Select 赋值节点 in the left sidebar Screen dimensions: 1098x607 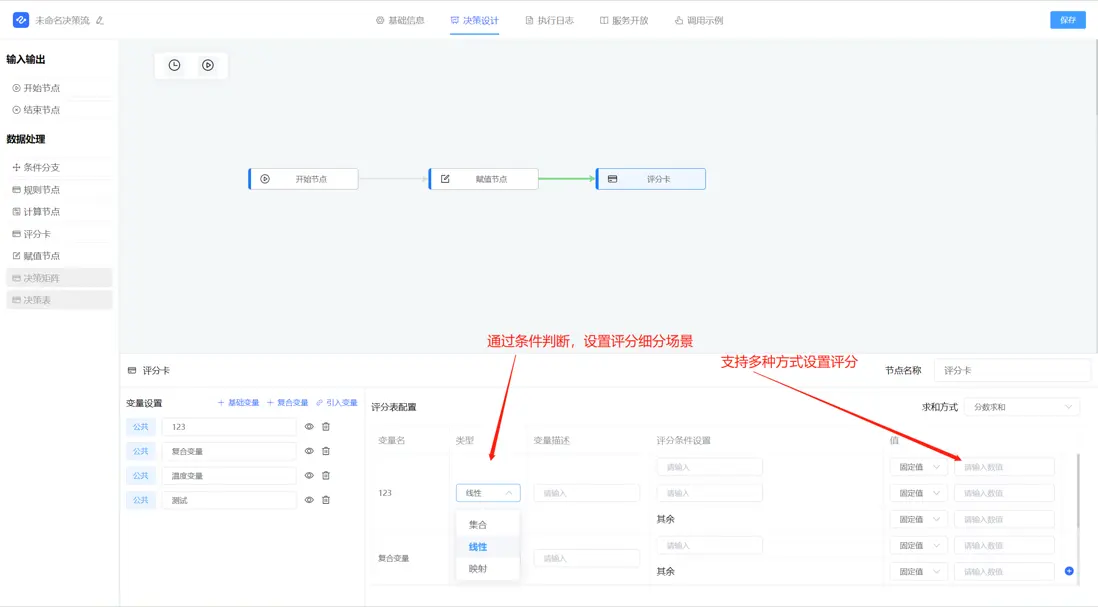point(59,256)
